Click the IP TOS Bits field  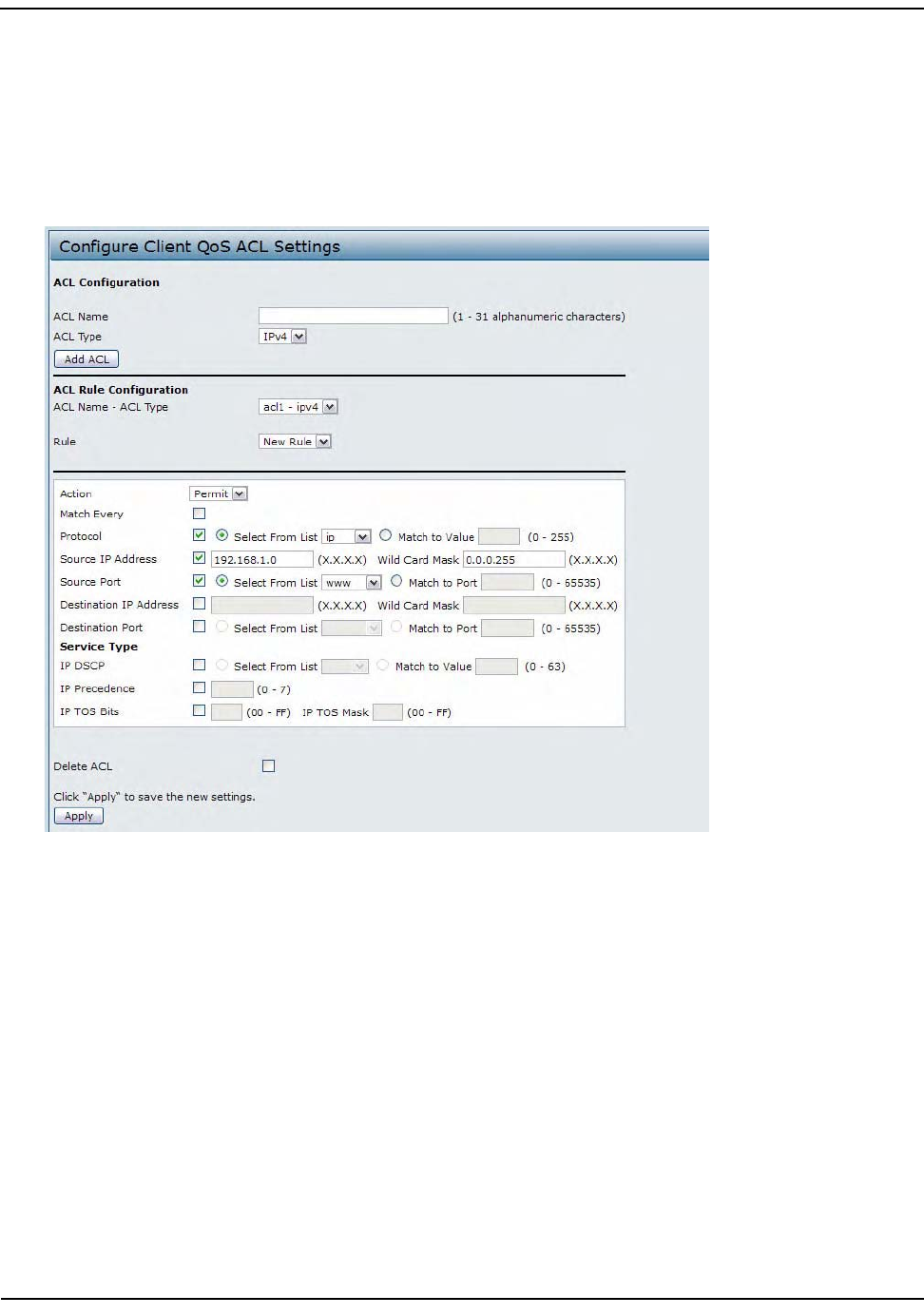226,712
